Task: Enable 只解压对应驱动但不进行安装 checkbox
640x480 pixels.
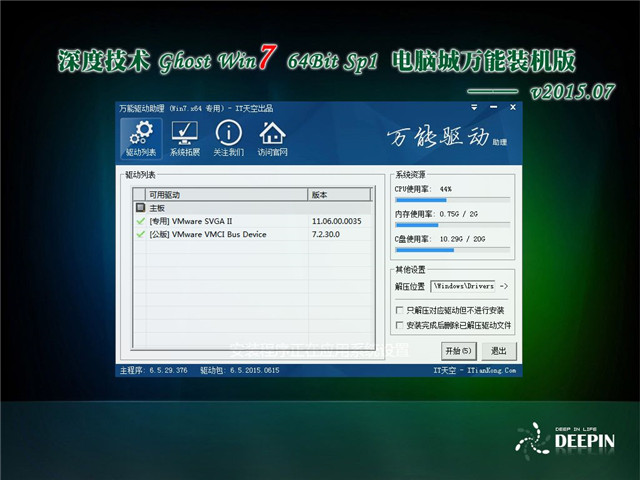Action: (x=400, y=310)
